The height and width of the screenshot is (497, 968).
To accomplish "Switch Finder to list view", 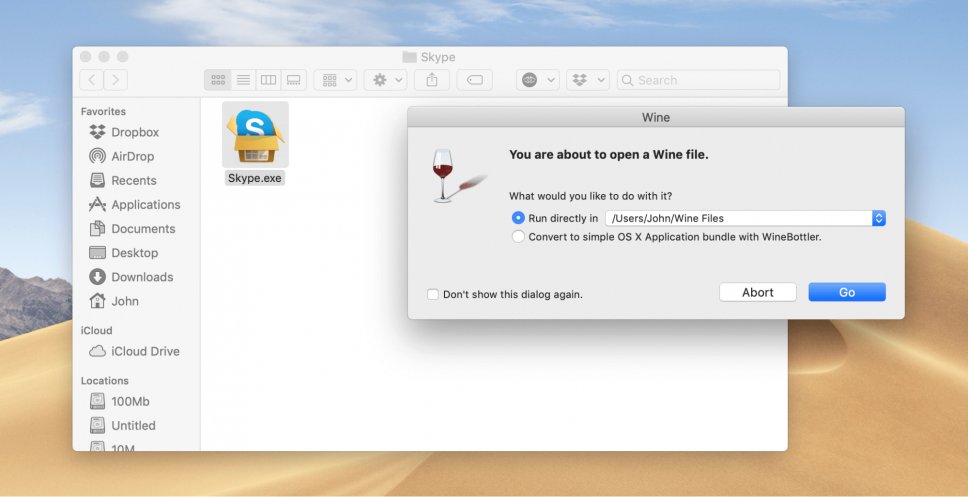I will pos(243,80).
